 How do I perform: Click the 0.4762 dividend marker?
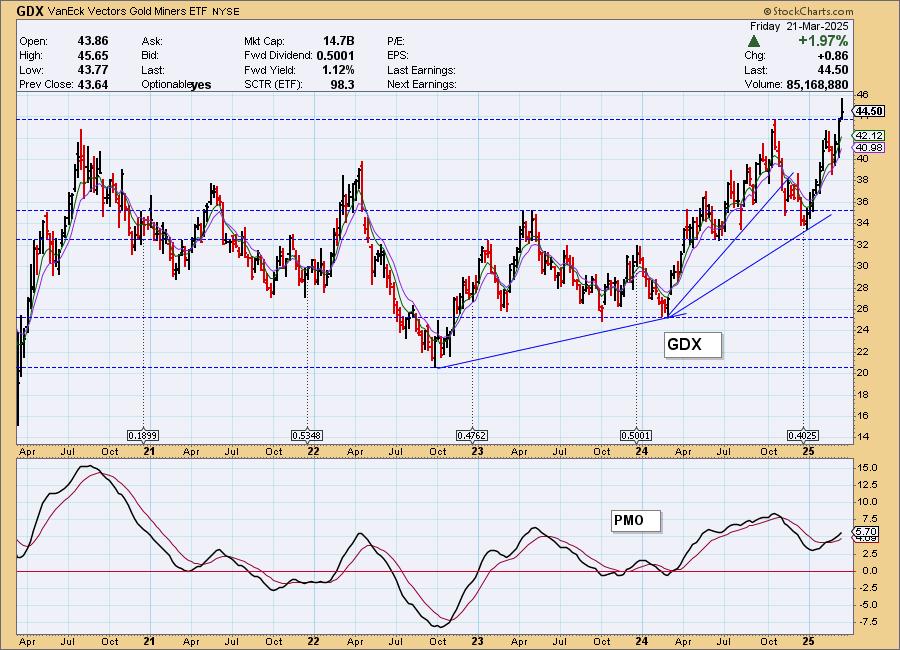[x=472, y=436]
